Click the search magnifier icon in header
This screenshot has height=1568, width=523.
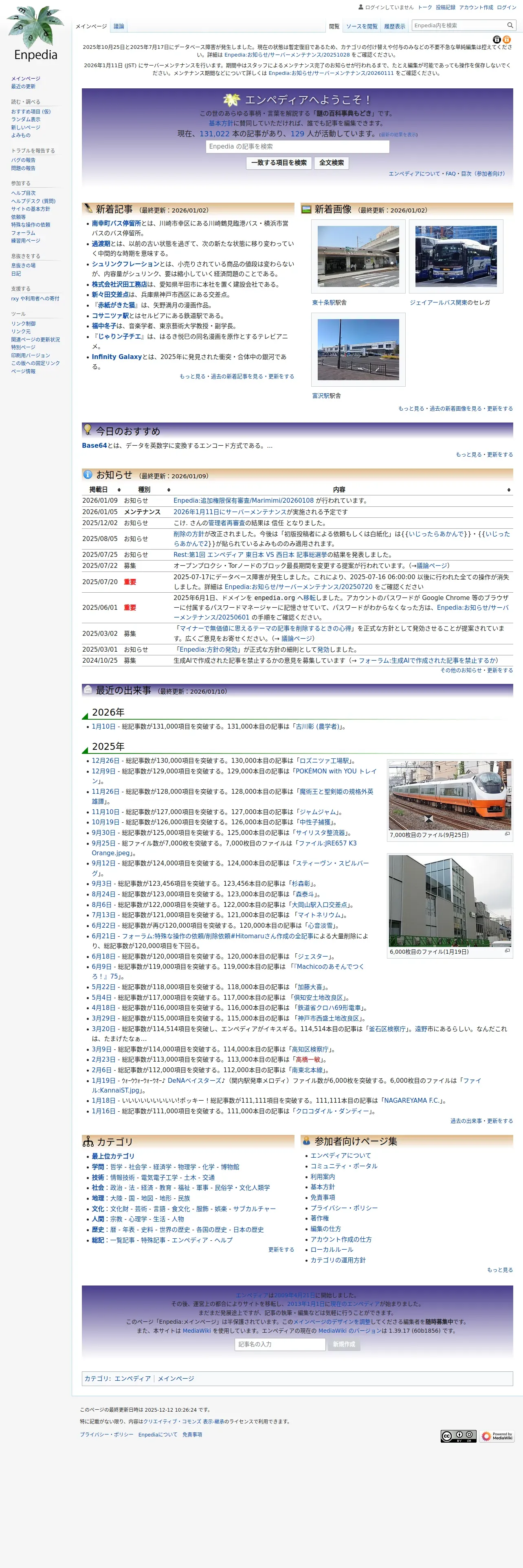510,25
